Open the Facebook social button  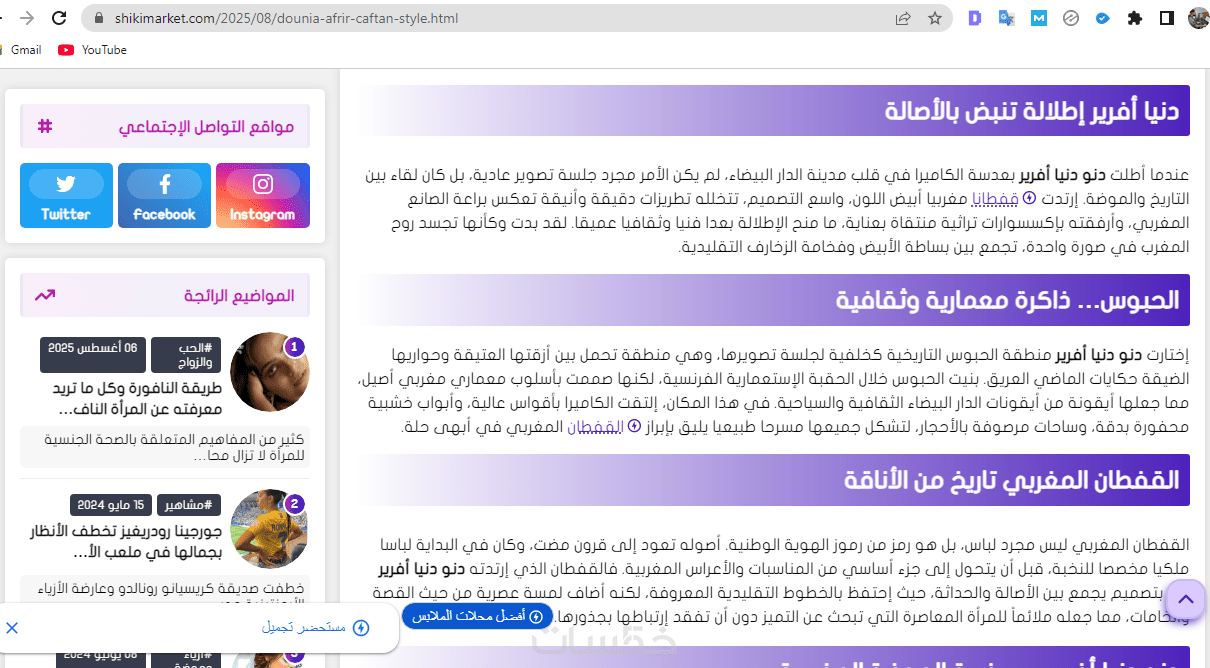click(165, 196)
